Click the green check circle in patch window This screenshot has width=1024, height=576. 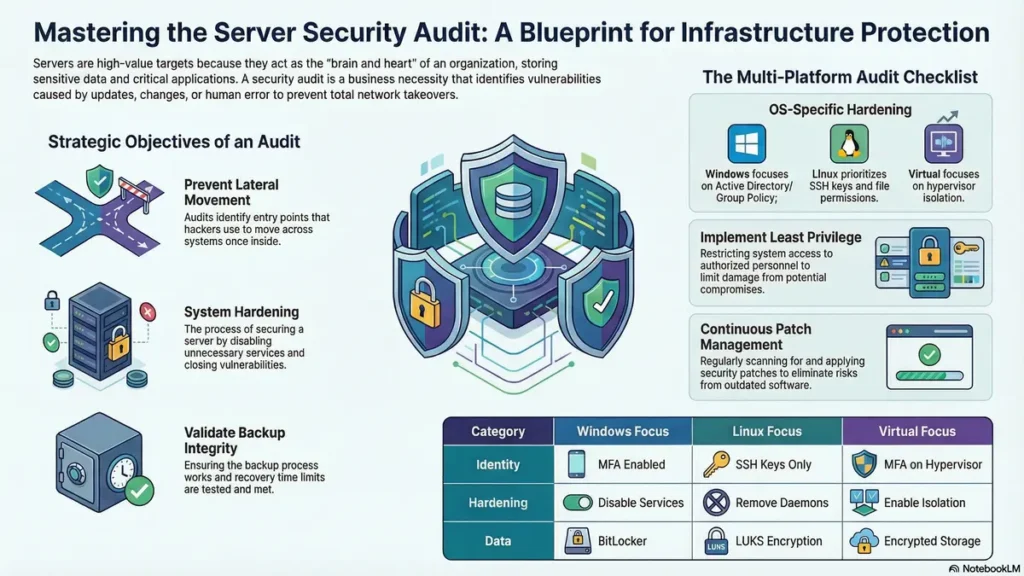pyautogui.click(x=929, y=355)
